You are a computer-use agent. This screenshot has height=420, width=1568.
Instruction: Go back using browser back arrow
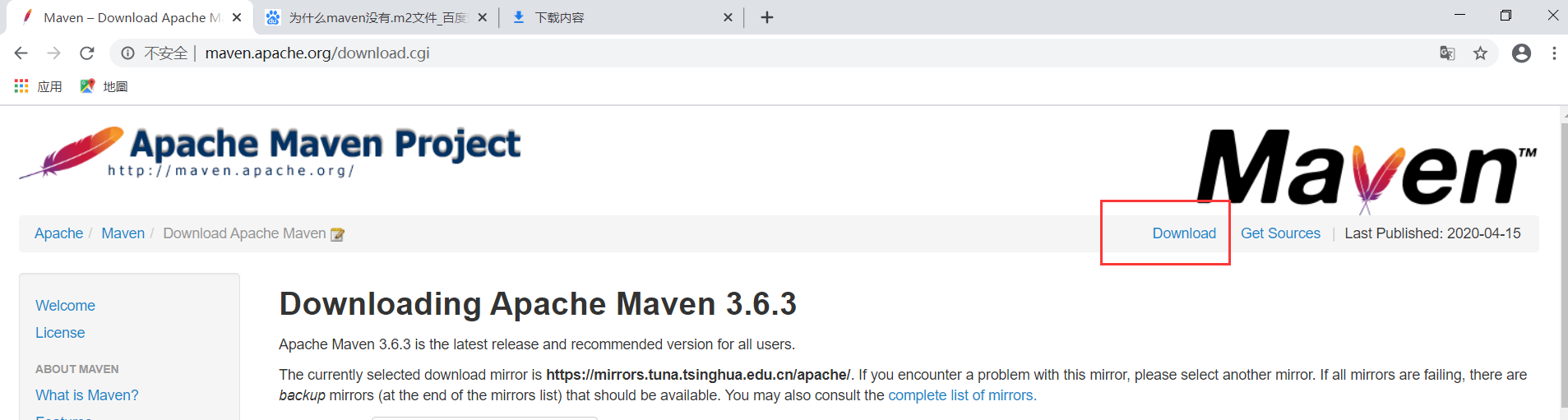(21, 53)
